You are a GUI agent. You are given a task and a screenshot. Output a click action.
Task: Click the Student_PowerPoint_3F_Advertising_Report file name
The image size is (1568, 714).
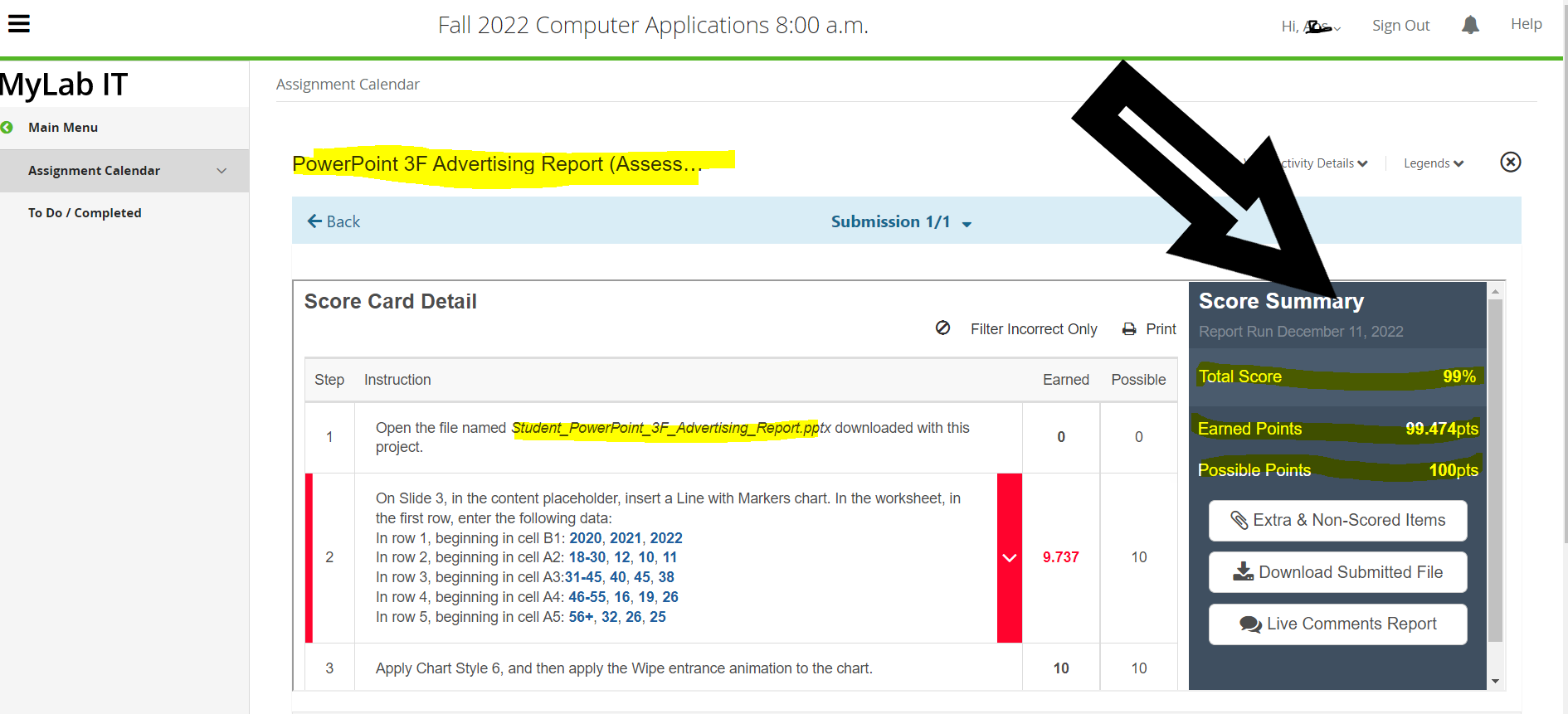(x=670, y=428)
